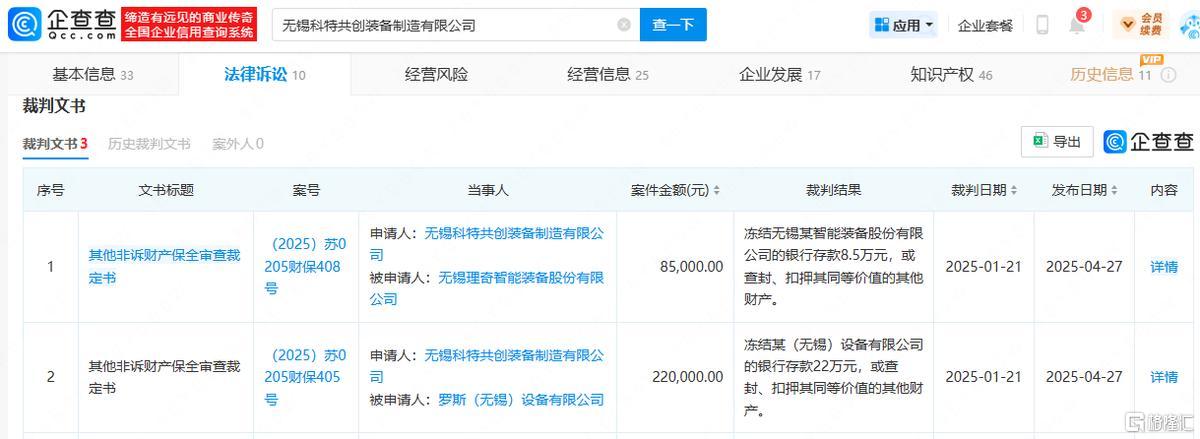
Task: Click the 文书标题 column header
Action: pos(165,190)
